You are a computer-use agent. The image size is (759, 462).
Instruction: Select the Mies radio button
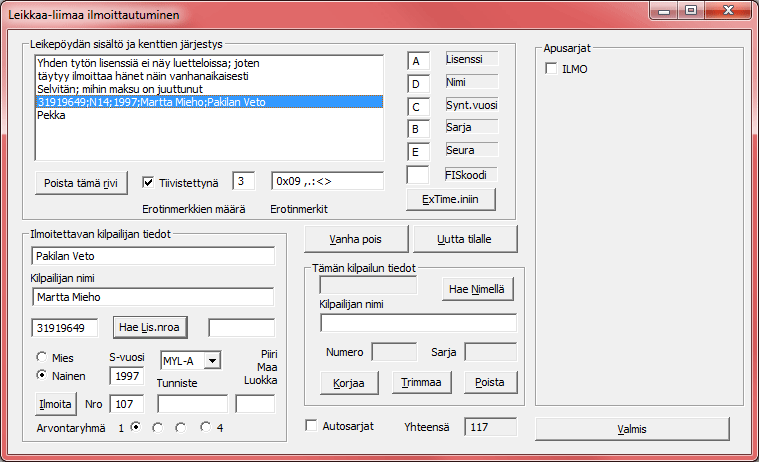pos(41,358)
